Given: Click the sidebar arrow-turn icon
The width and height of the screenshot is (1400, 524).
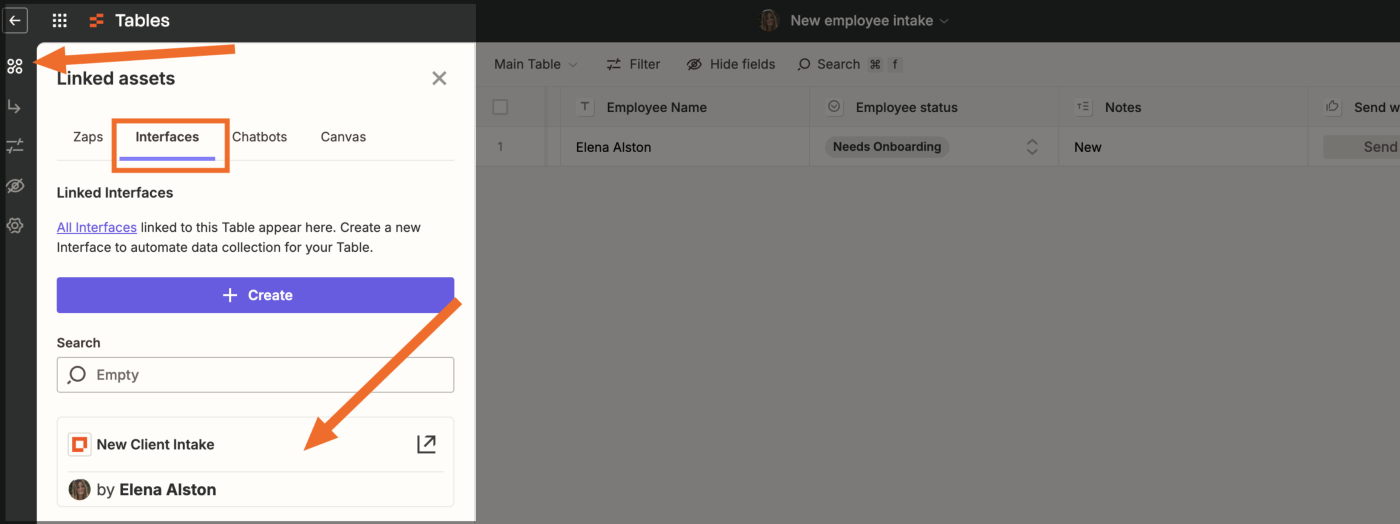Looking at the screenshot, I should 14,107.
